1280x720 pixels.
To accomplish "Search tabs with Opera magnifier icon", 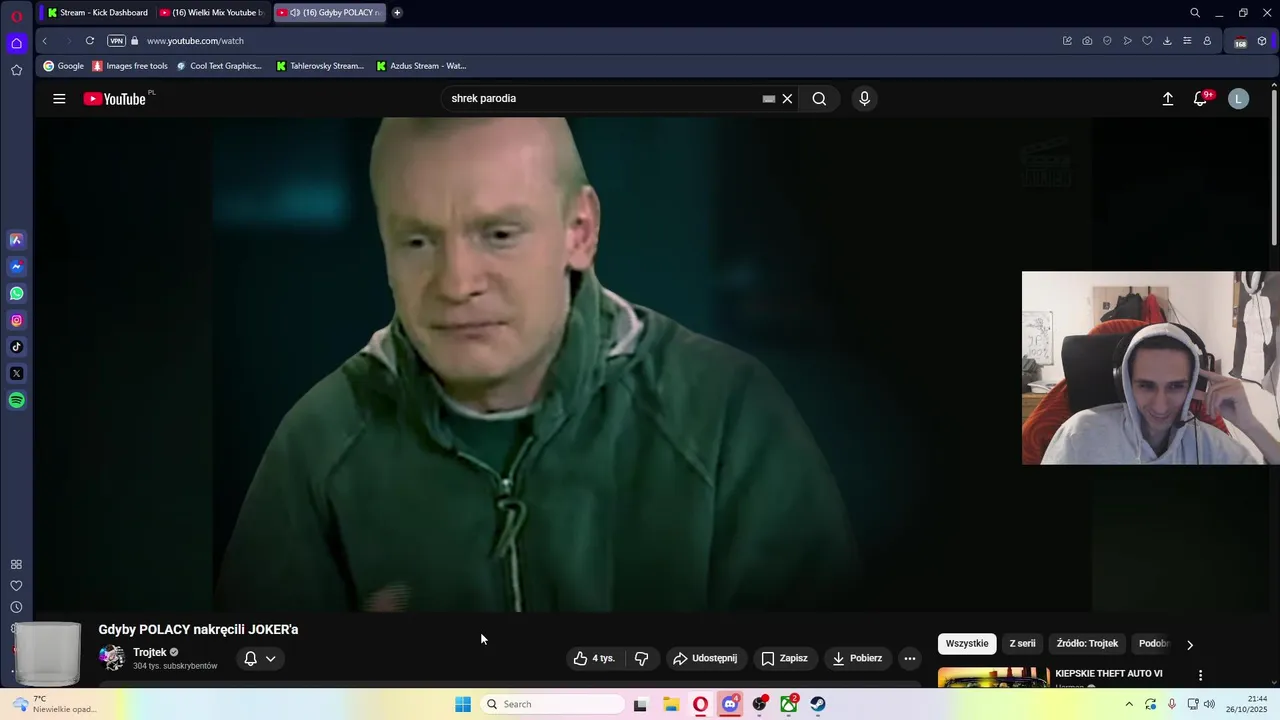I will [1194, 13].
